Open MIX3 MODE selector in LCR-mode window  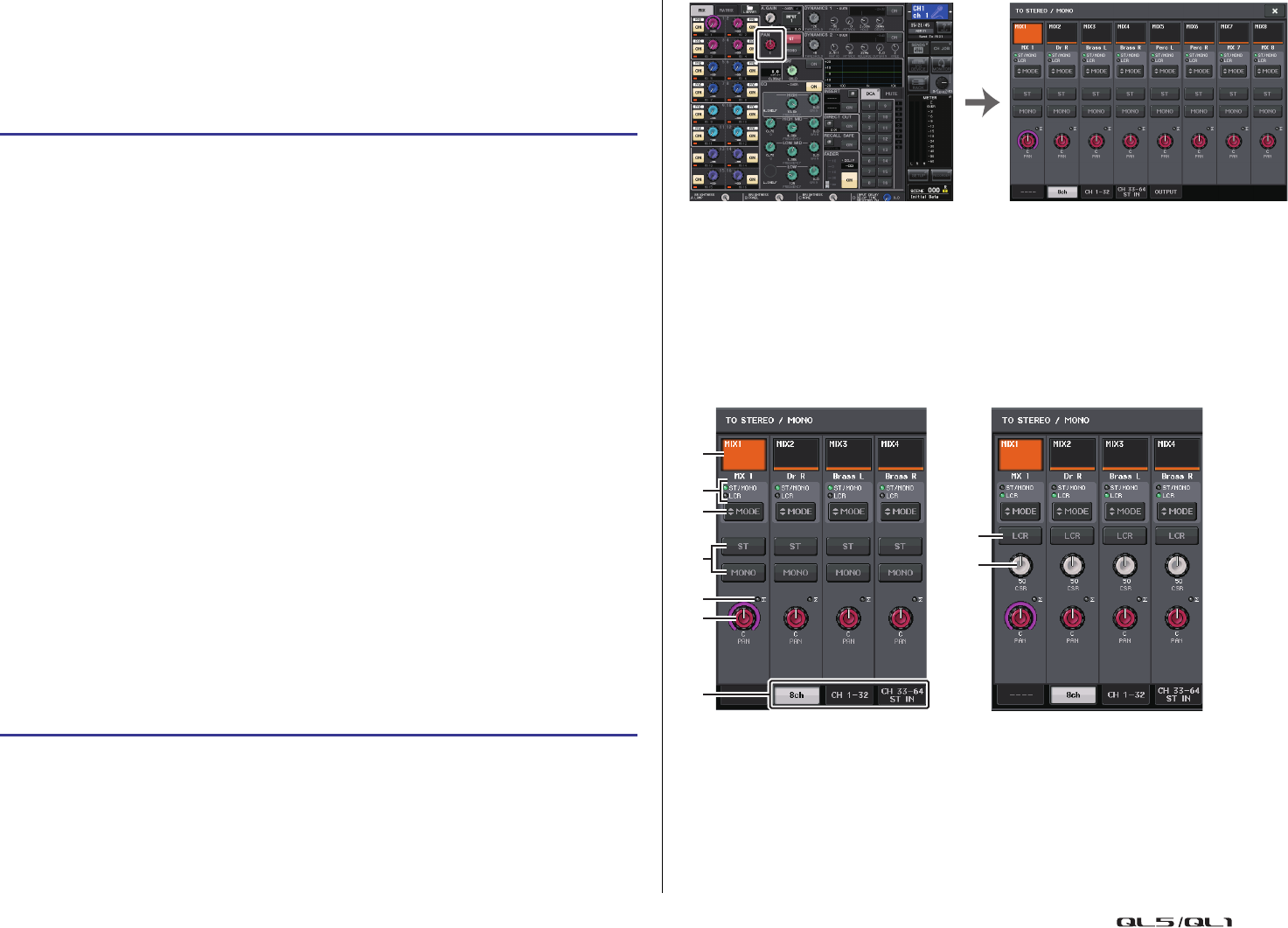[1125, 512]
